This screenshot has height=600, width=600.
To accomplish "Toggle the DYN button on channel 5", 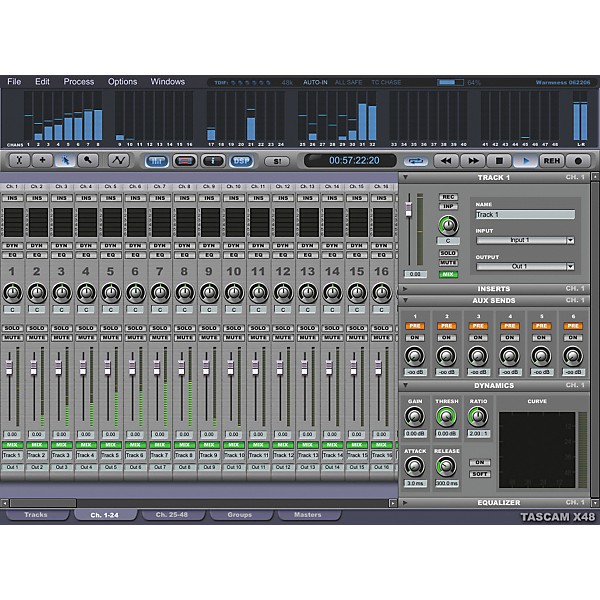I will pyautogui.click(x=111, y=245).
